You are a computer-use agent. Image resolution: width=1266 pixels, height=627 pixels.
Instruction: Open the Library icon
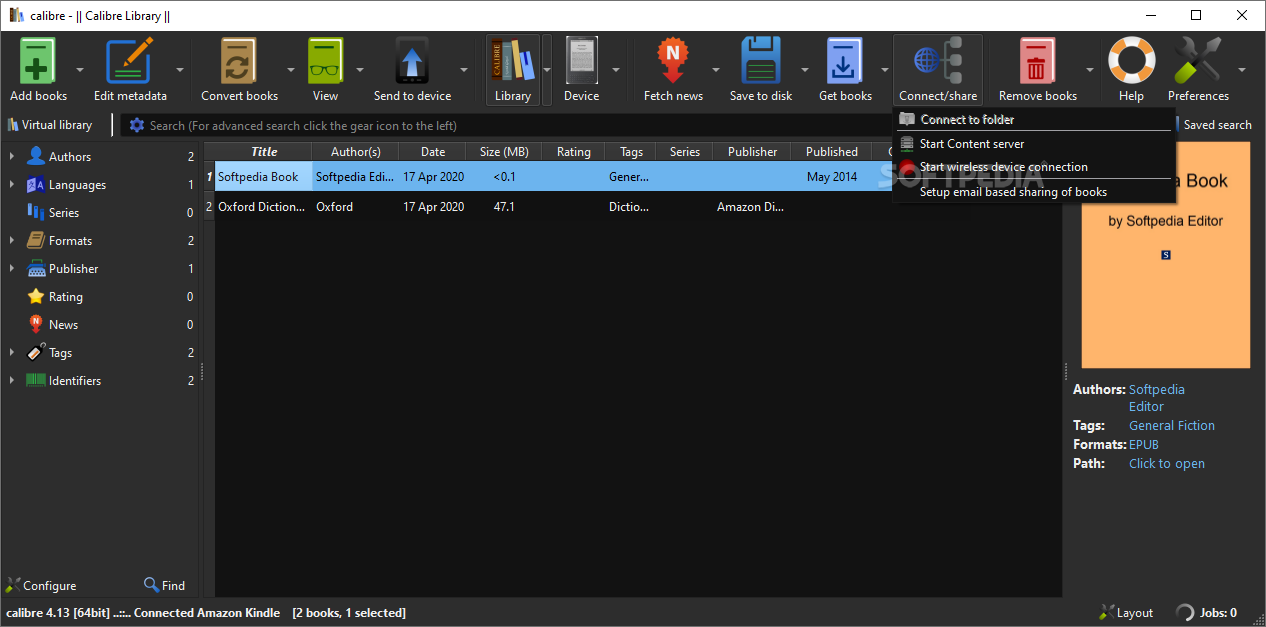click(512, 62)
